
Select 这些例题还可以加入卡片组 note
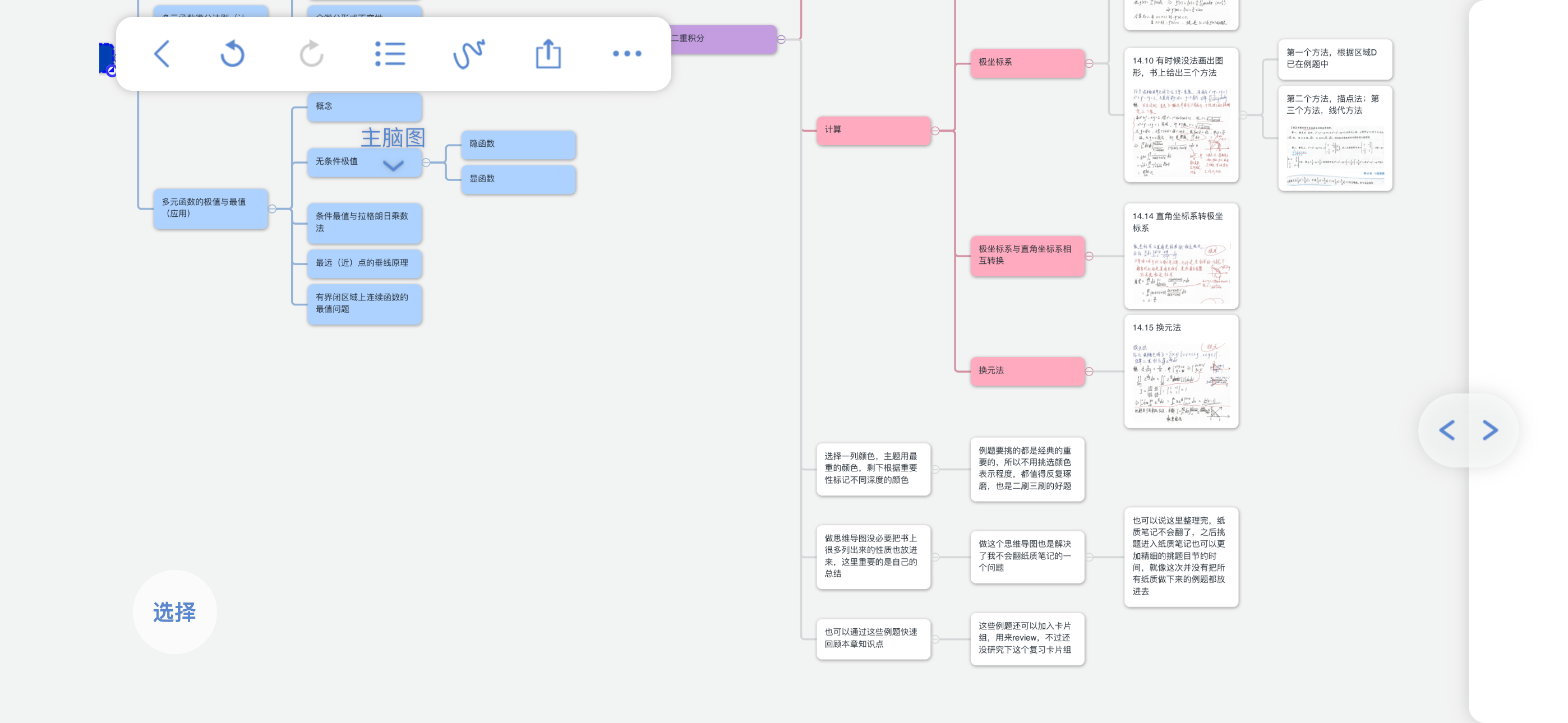[1027, 638]
